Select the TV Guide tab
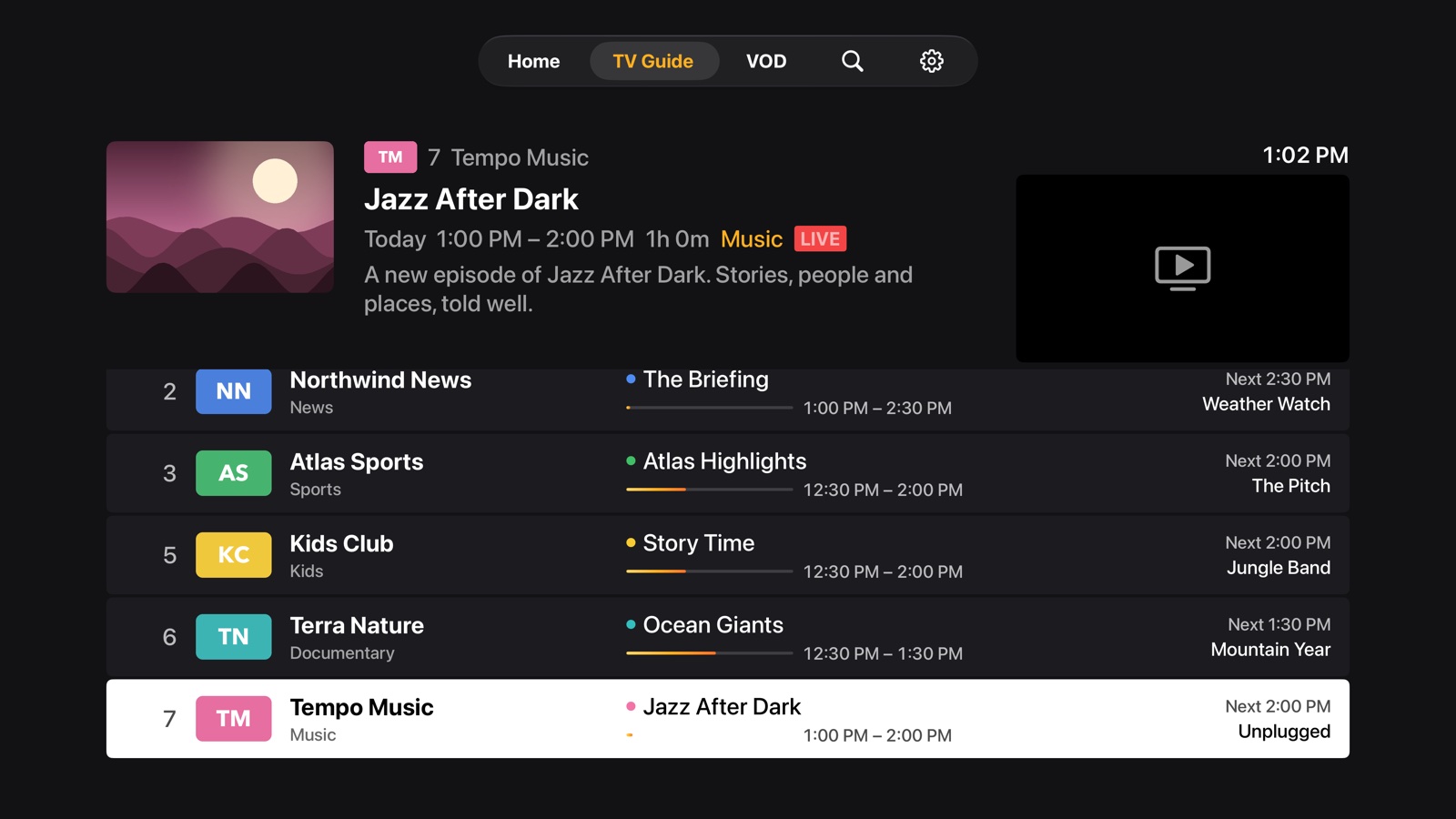1456x819 pixels. pos(653,61)
